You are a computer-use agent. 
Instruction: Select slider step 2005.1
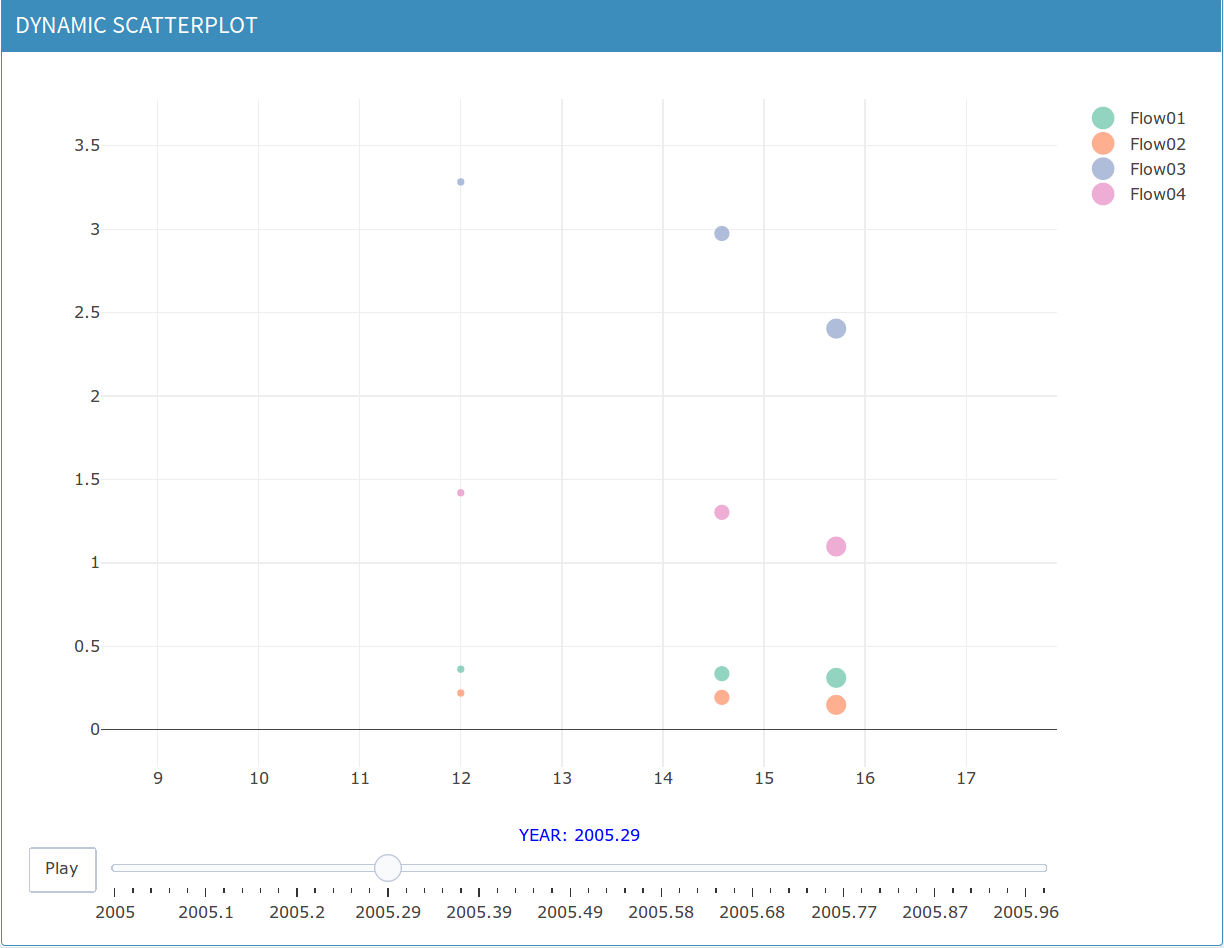tap(205, 911)
